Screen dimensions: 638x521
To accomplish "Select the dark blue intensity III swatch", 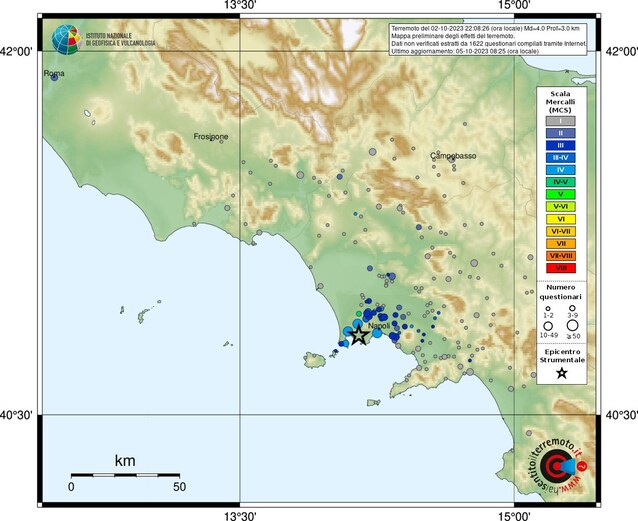I will 561,145.
